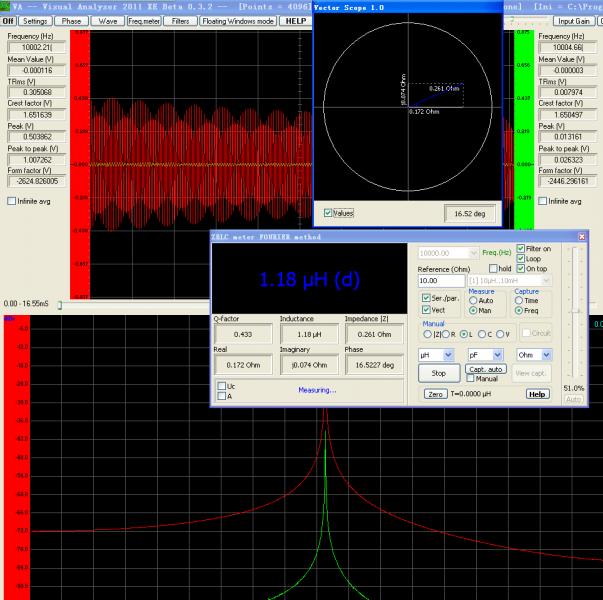Open the Phase window from toolbar
The image size is (603, 600).
click(x=73, y=20)
